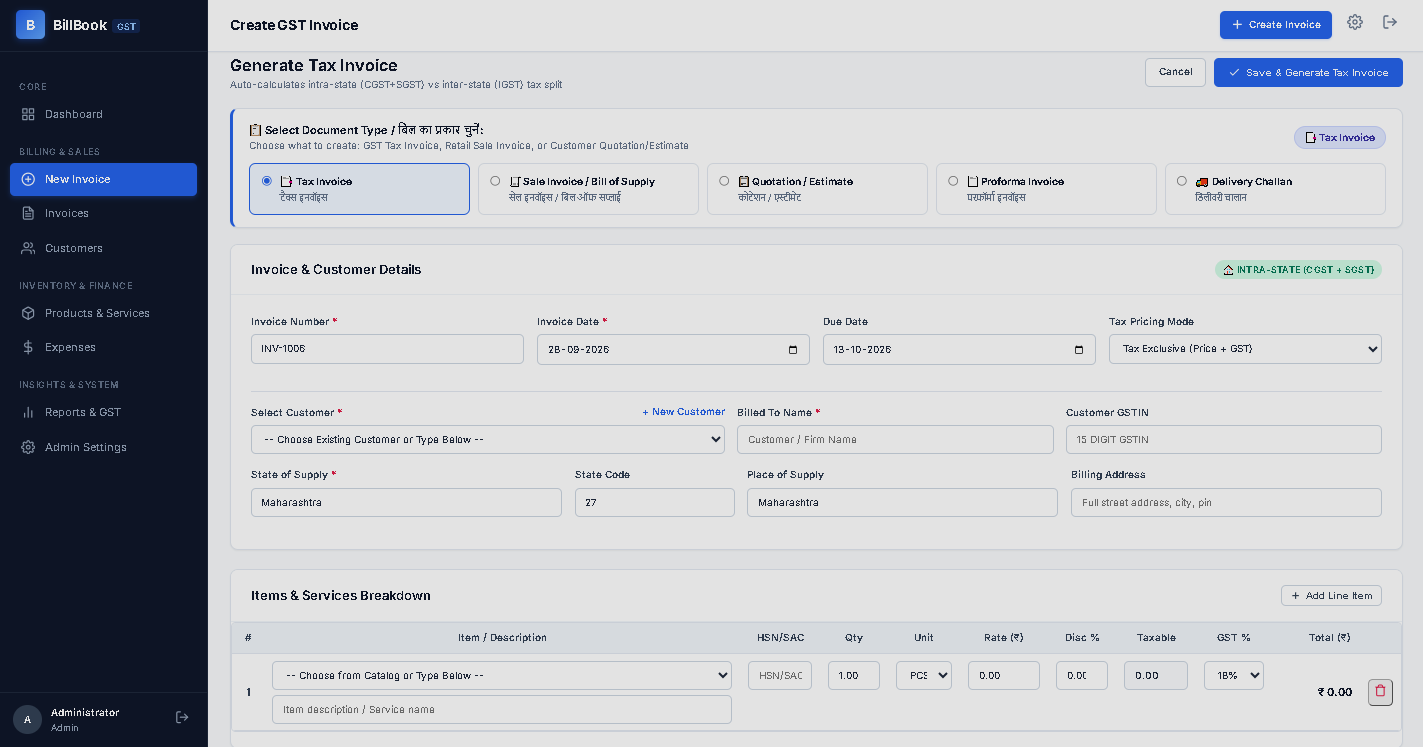Screen dimensions: 1423x747
Task: Click the logout icon in top header
Action: [x=1390, y=22]
